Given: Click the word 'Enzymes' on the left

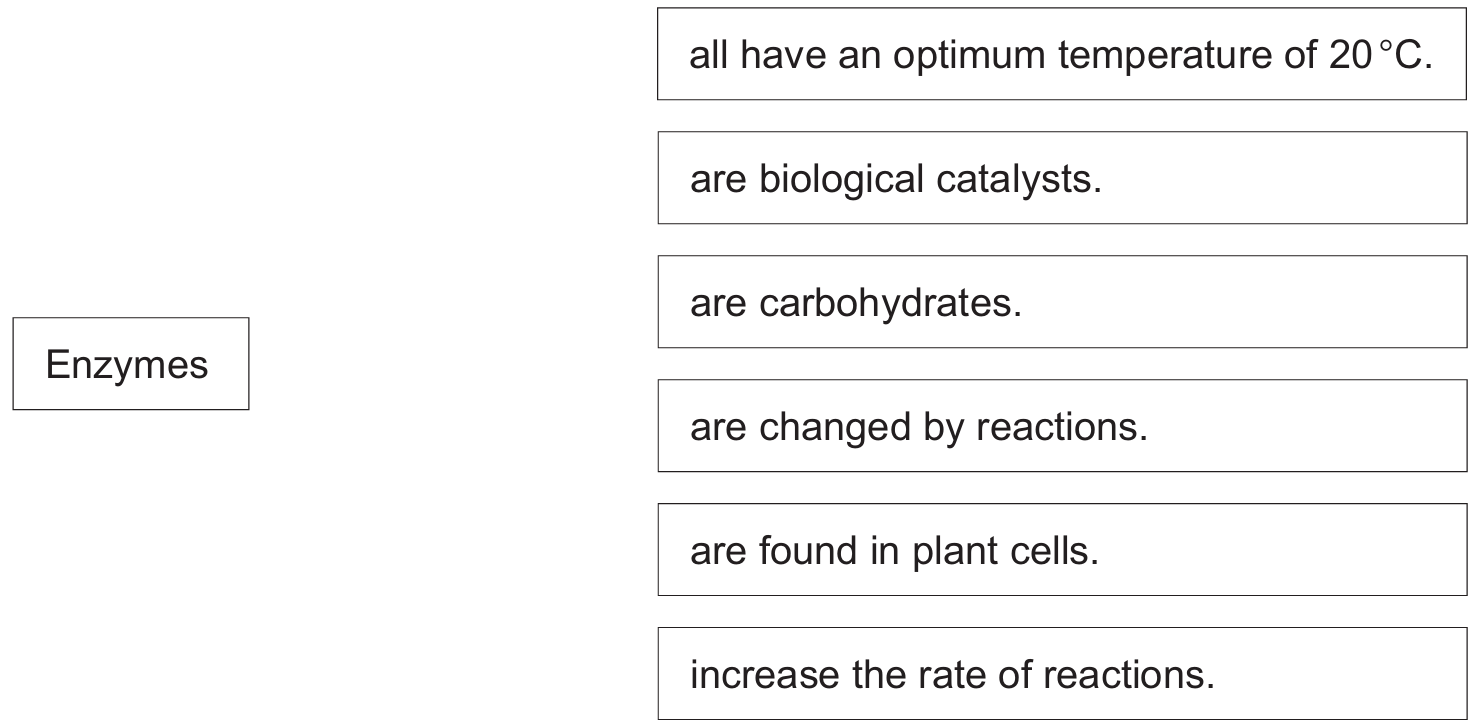Looking at the screenshot, I should [x=127, y=365].
